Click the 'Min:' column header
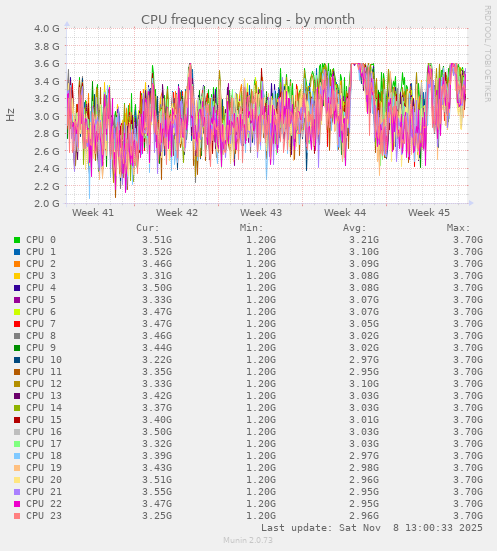Screen dimensions: 497x551 252,228
